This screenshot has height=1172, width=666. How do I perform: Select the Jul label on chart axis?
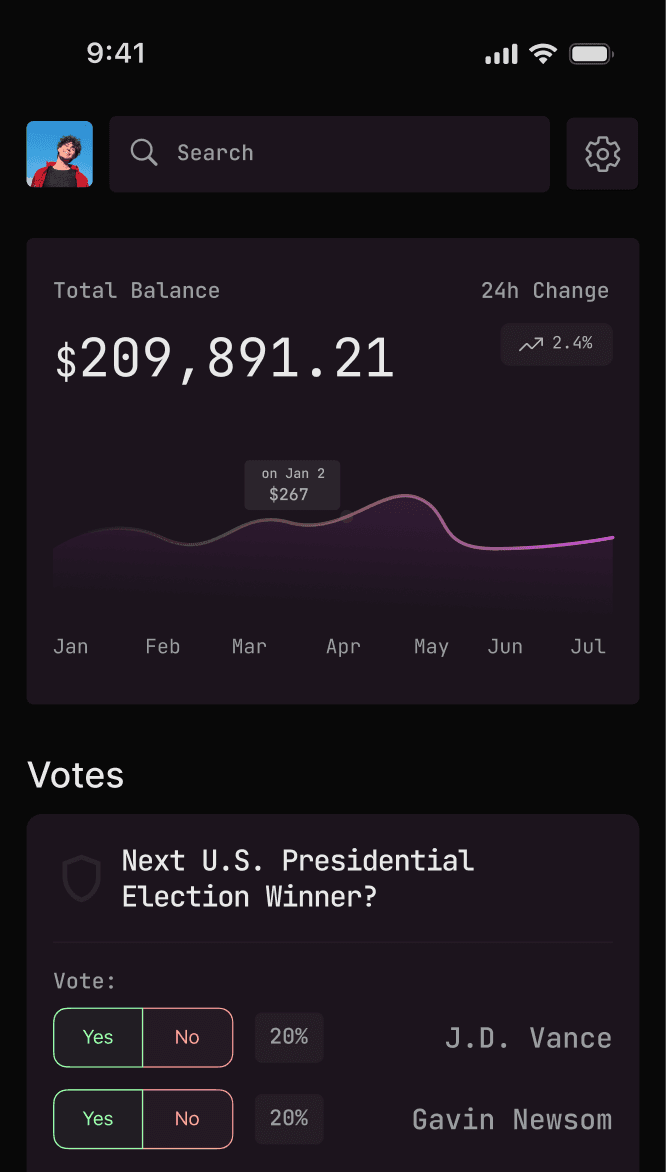coord(588,647)
